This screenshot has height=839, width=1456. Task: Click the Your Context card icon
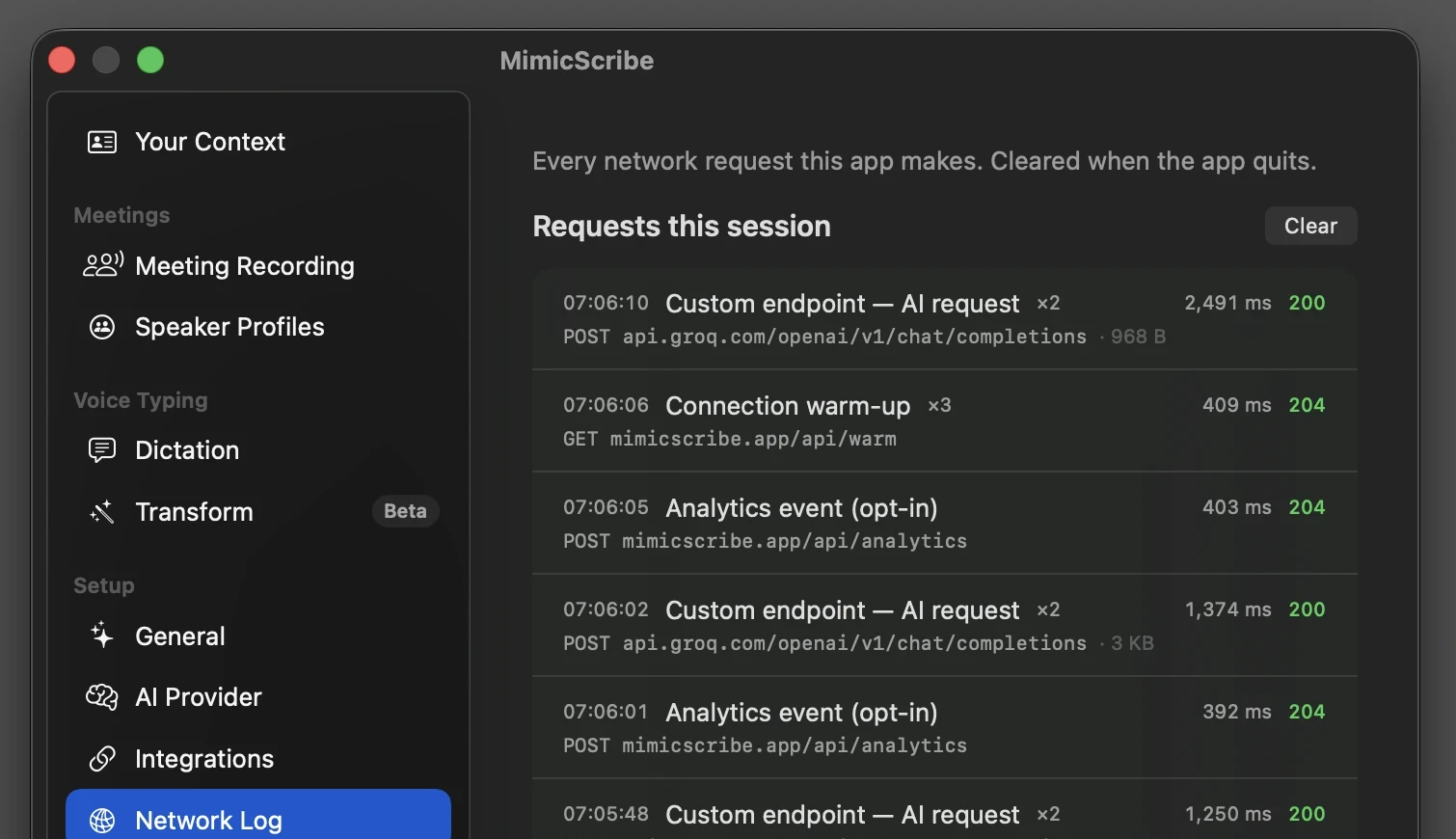click(x=102, y=142)
